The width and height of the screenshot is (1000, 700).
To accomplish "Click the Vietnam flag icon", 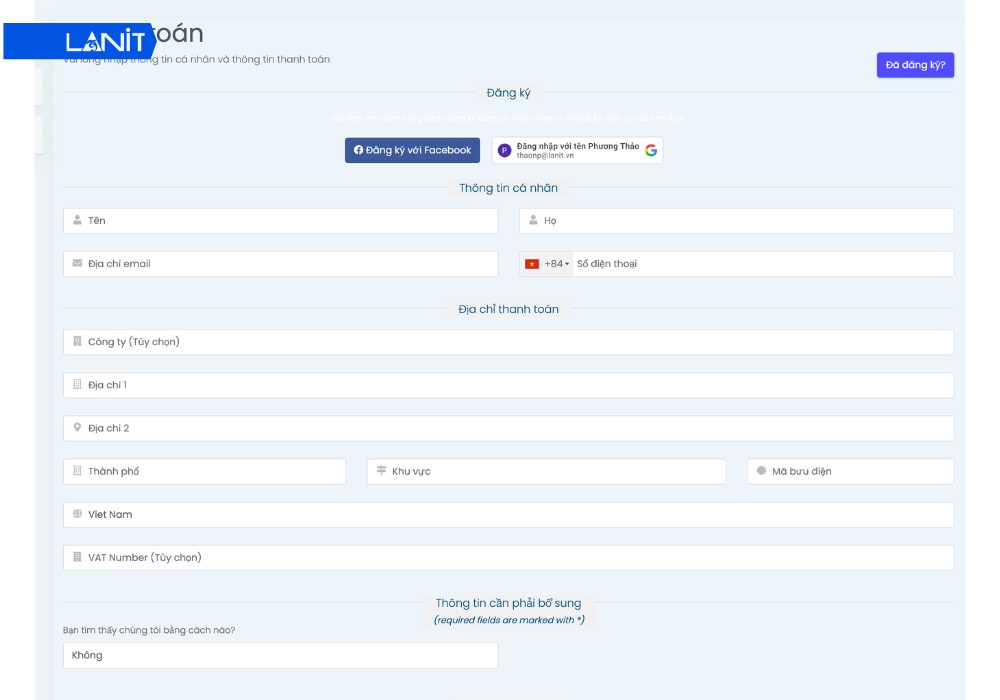I will (532, 264).
